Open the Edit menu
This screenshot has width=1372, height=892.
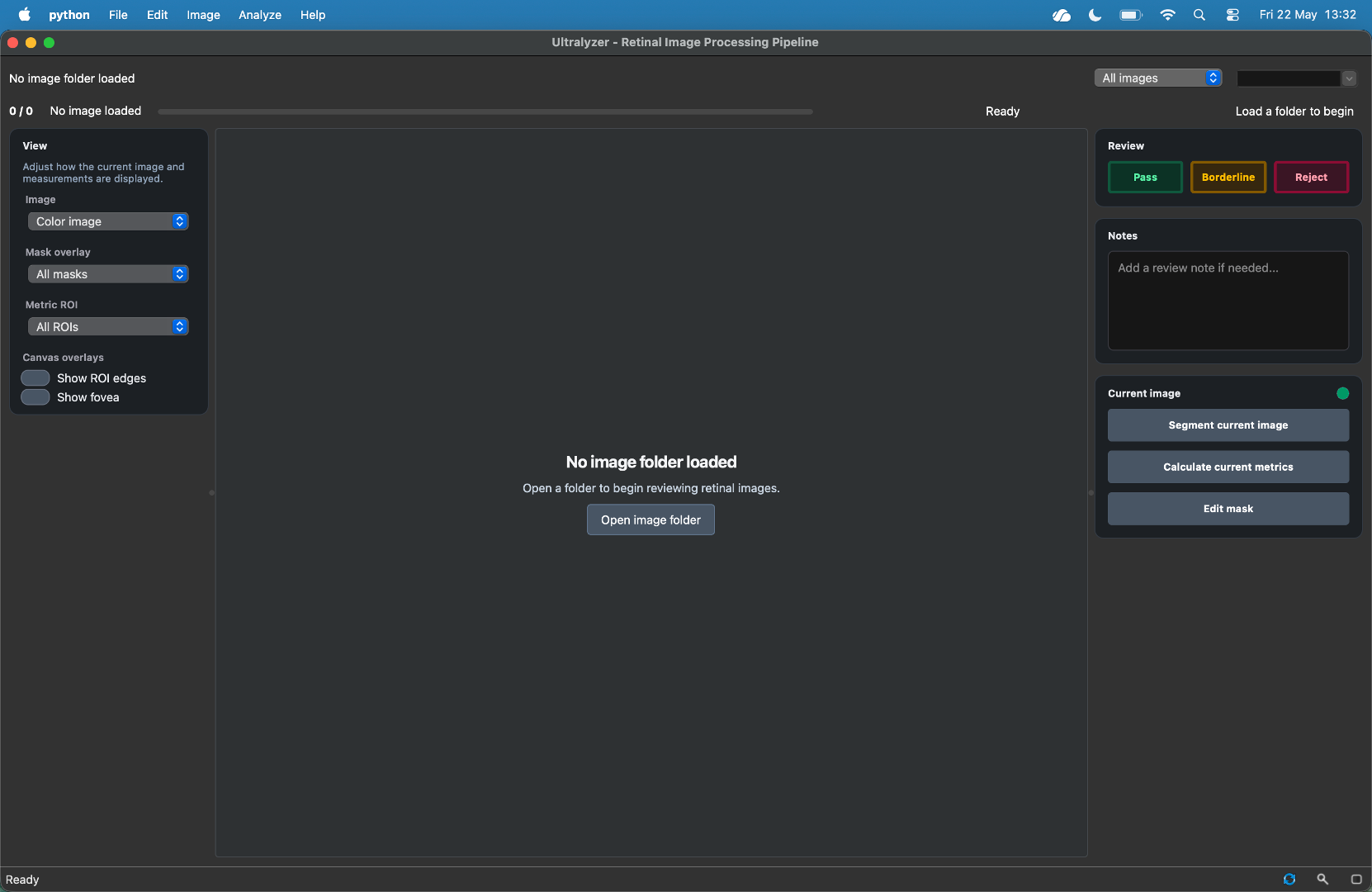point(157,15)
